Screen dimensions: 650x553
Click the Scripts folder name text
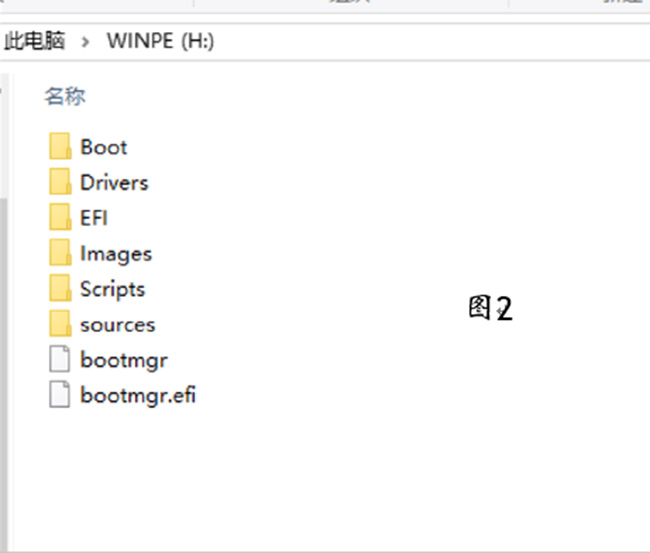(113, 289)
